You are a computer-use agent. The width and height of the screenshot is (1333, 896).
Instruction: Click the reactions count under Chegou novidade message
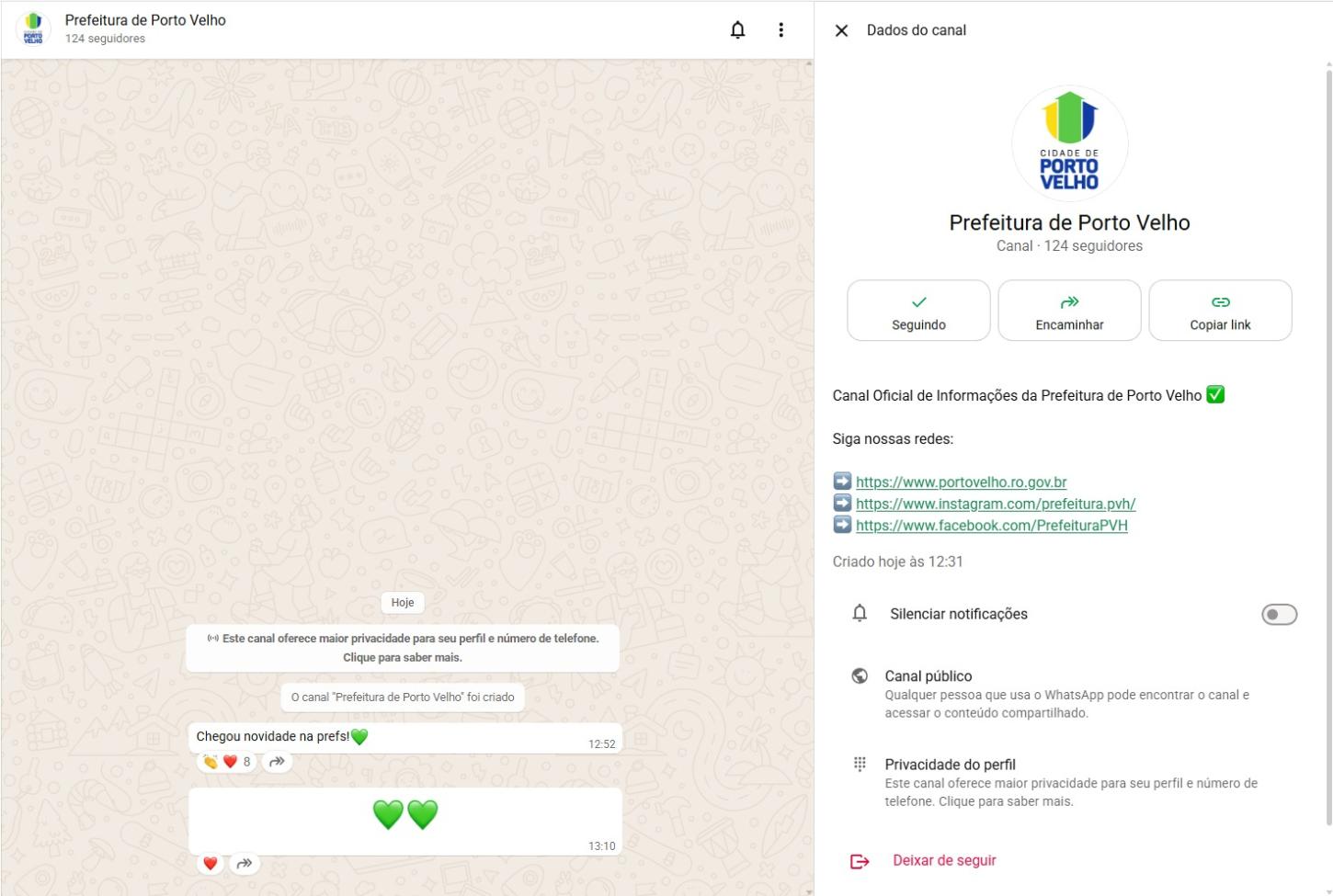coord(227,761)
